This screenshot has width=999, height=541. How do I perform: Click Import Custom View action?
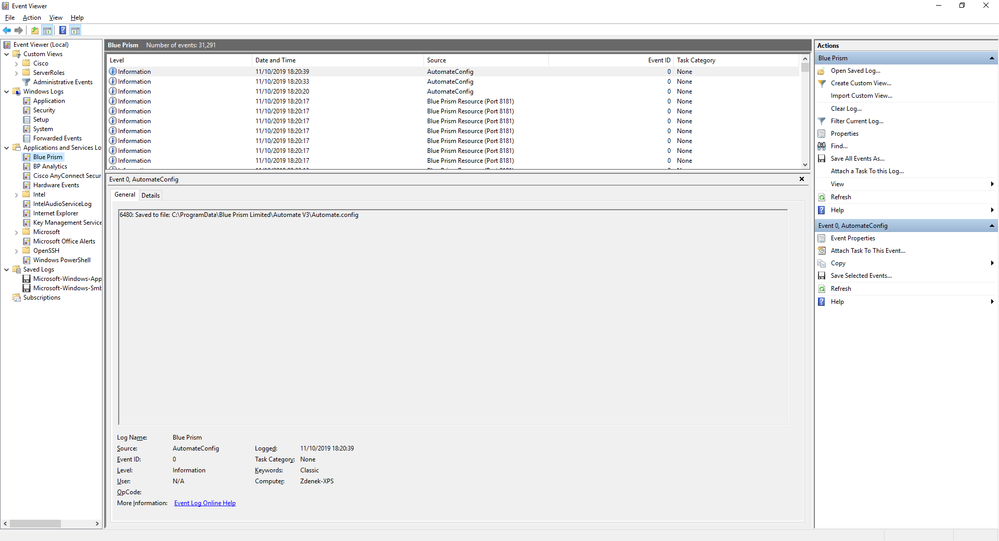click(x=861, y=96)
